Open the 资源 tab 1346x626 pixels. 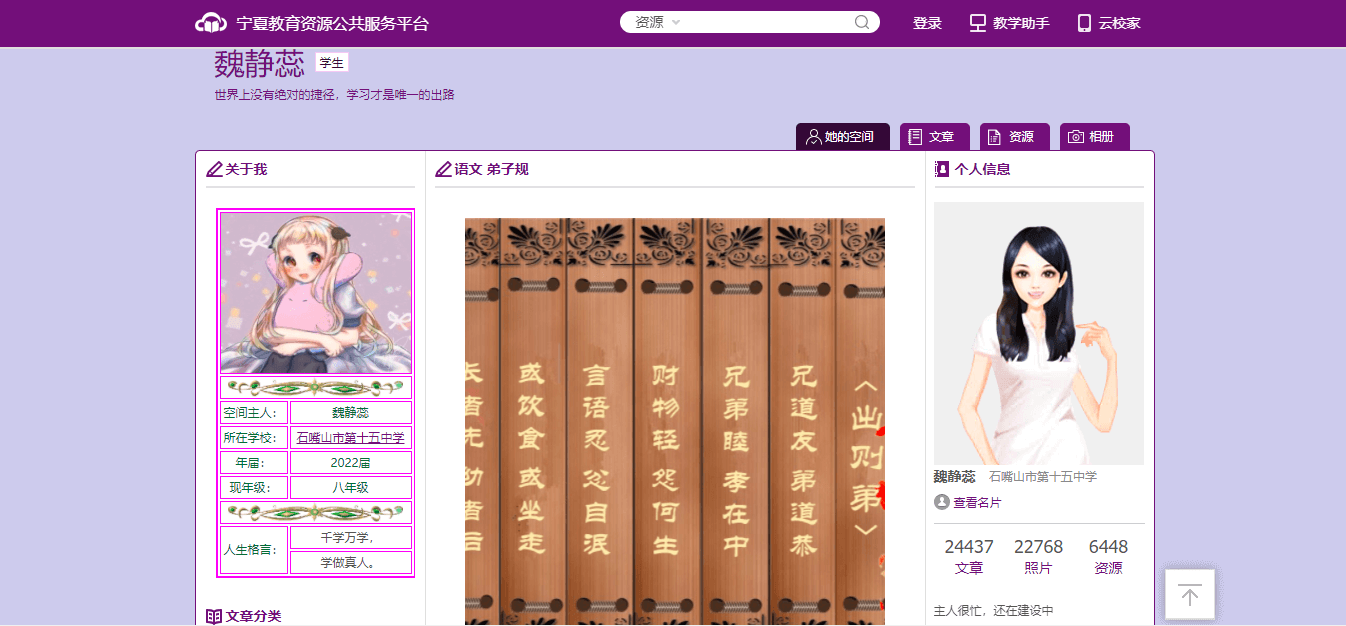click(1010, 137)
